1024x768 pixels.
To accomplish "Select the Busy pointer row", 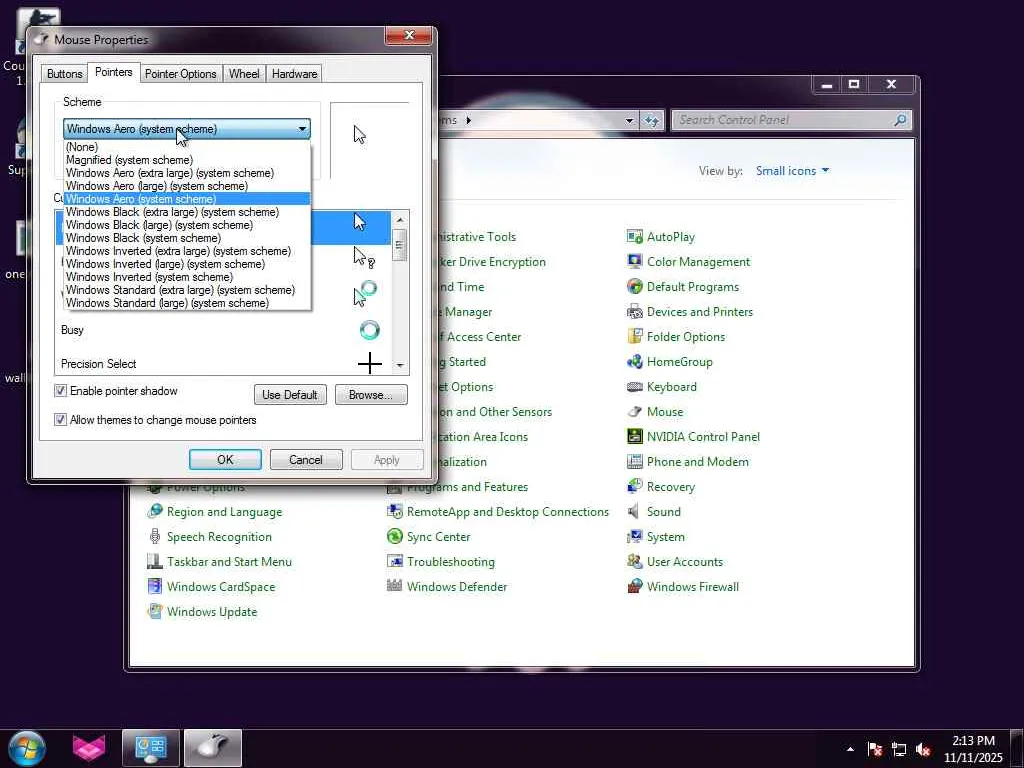I will click(223, 330).
